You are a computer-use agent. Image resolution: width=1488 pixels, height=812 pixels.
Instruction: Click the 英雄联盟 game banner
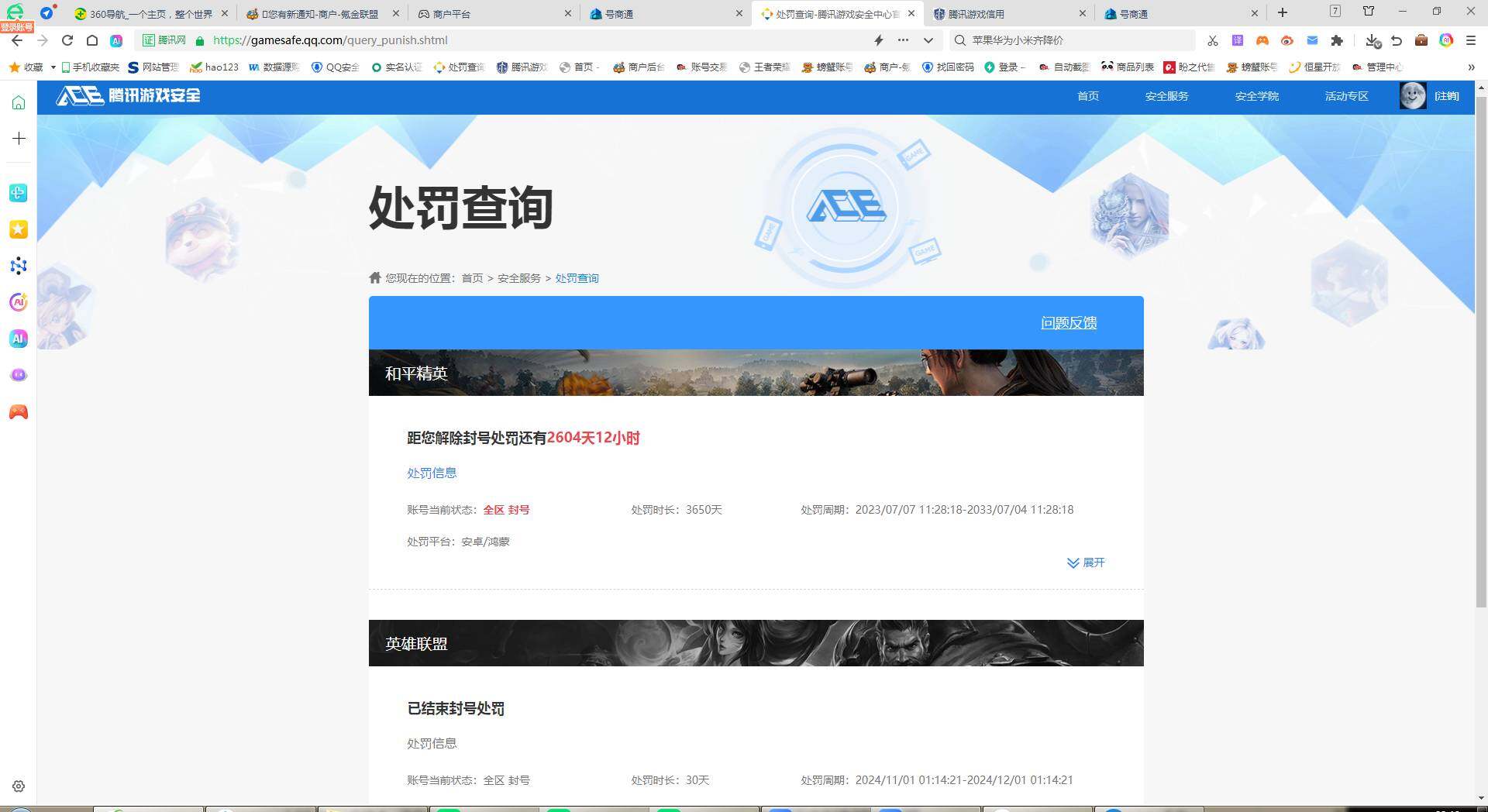[756, 643]
